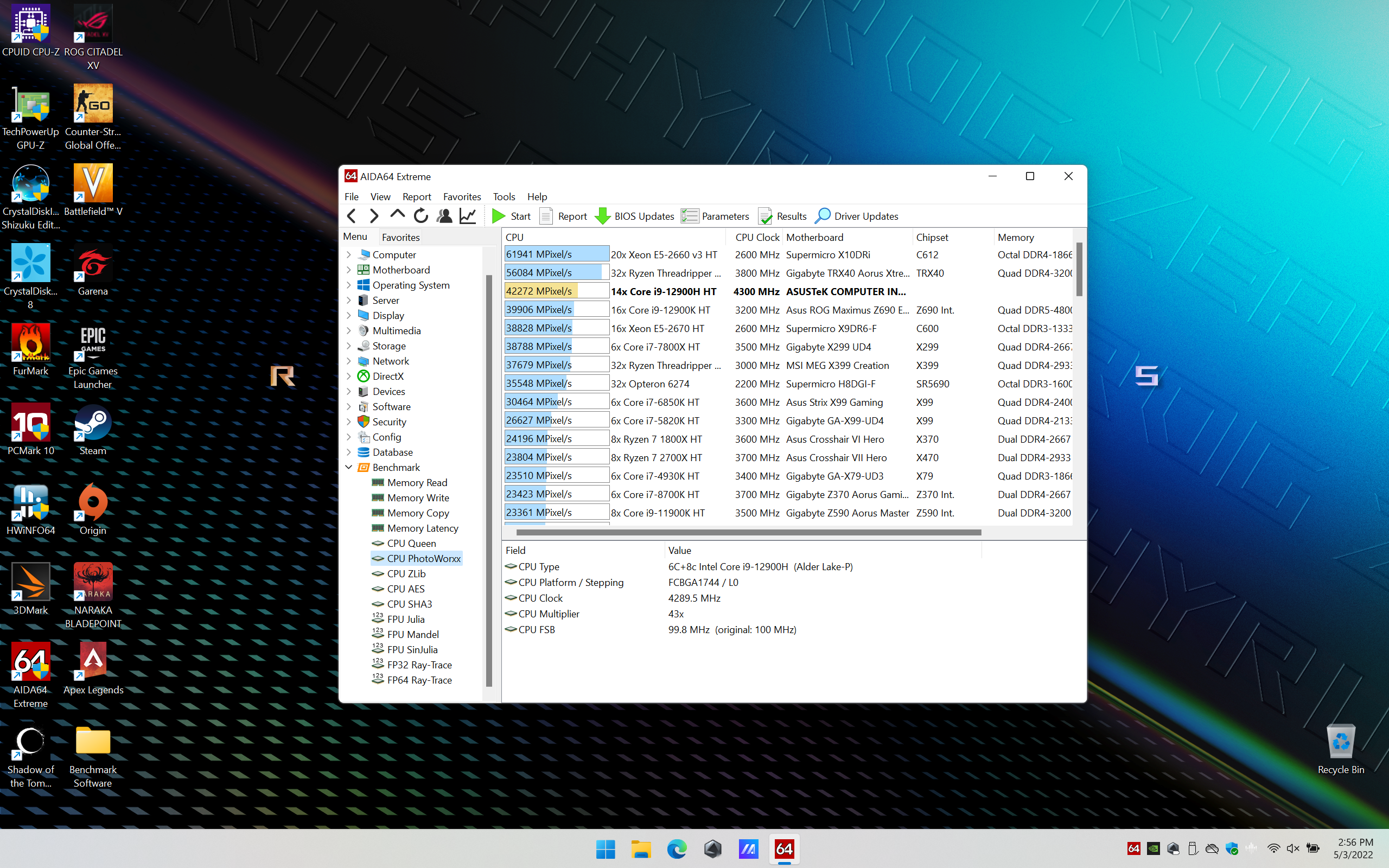Open the Recycle Bin on the desktop
1389x868 pixels.
1341,749
